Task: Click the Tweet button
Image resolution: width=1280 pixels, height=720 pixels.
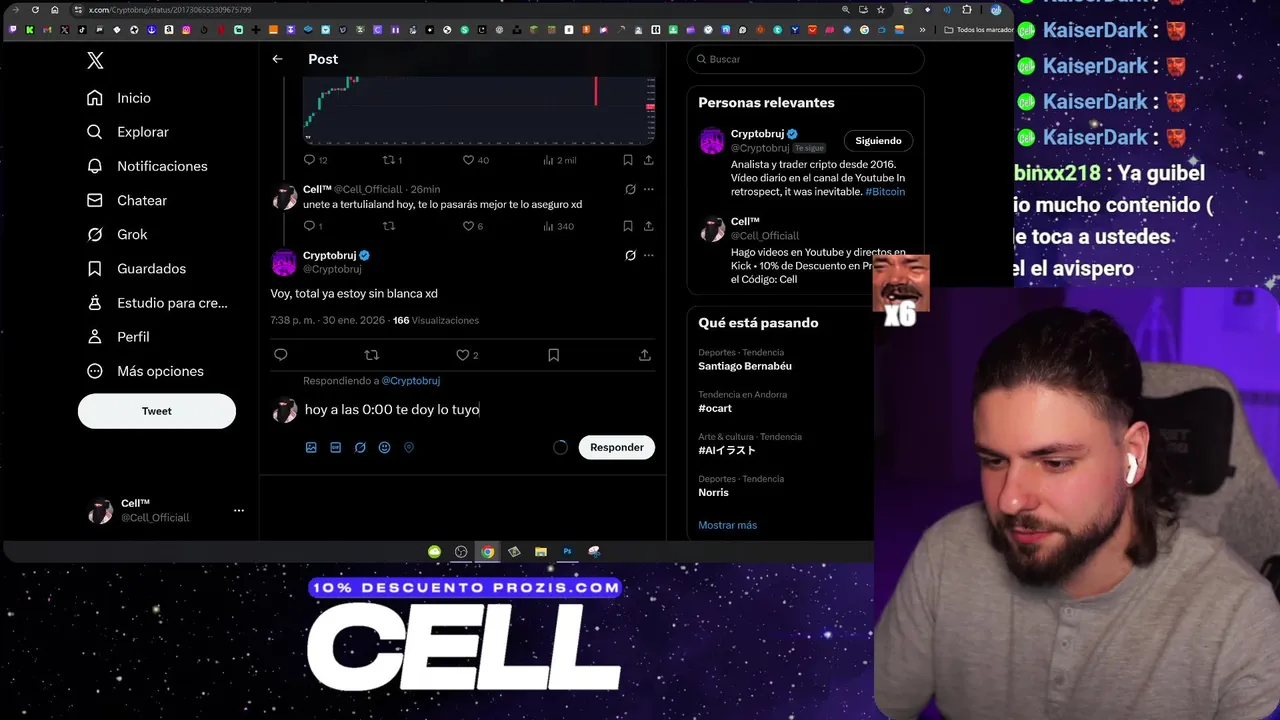Action: coord(157,411)
